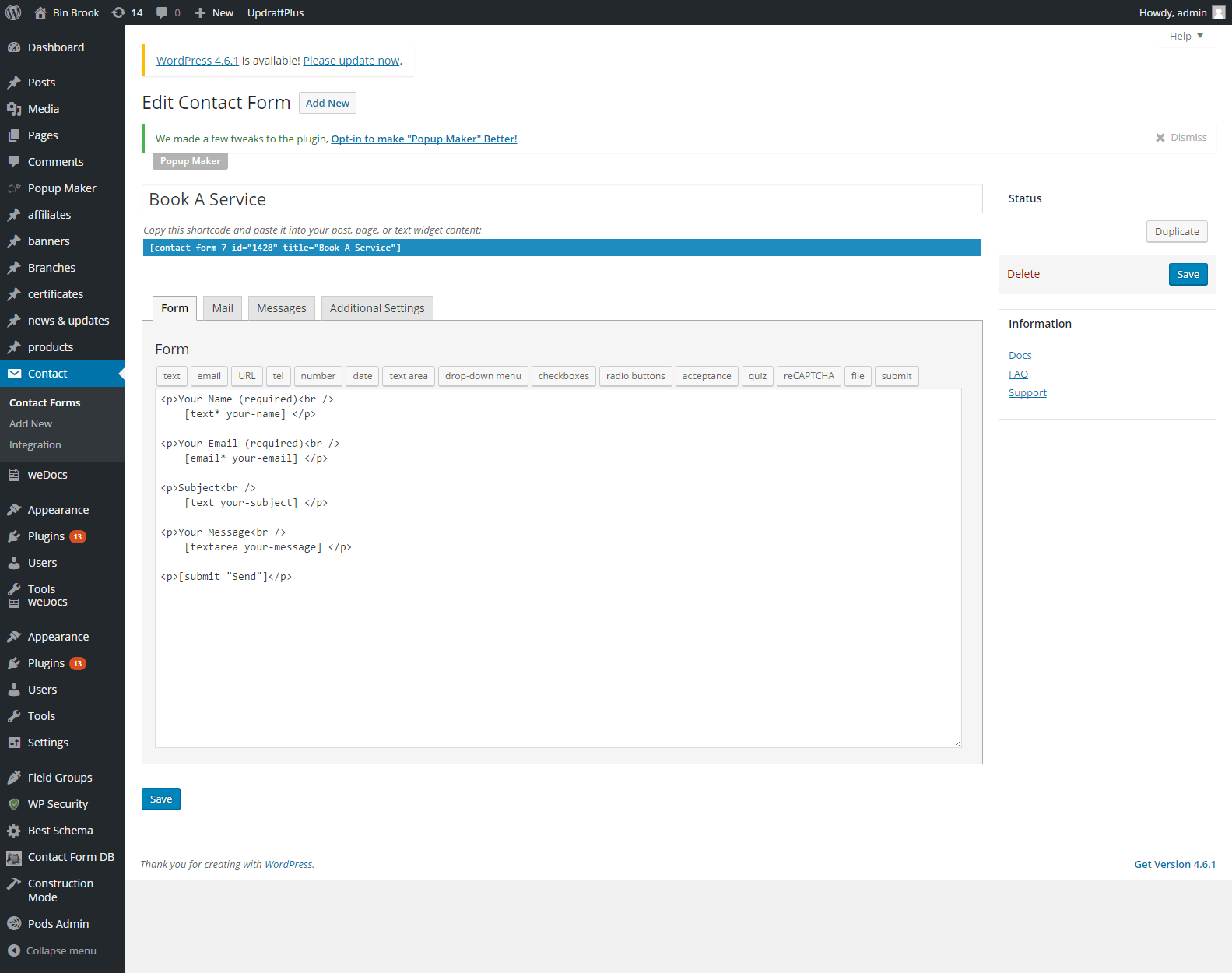Insert a drop-down menu tag
This screenshot has height=973, width=1232.
tap(483, 376)
